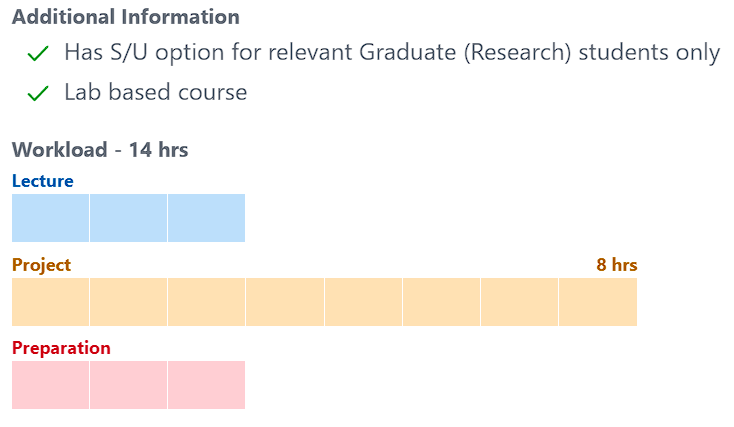Screen dimensions: 734x427
Task: Select the red Preparation label
Action: [x=61, y=348]
